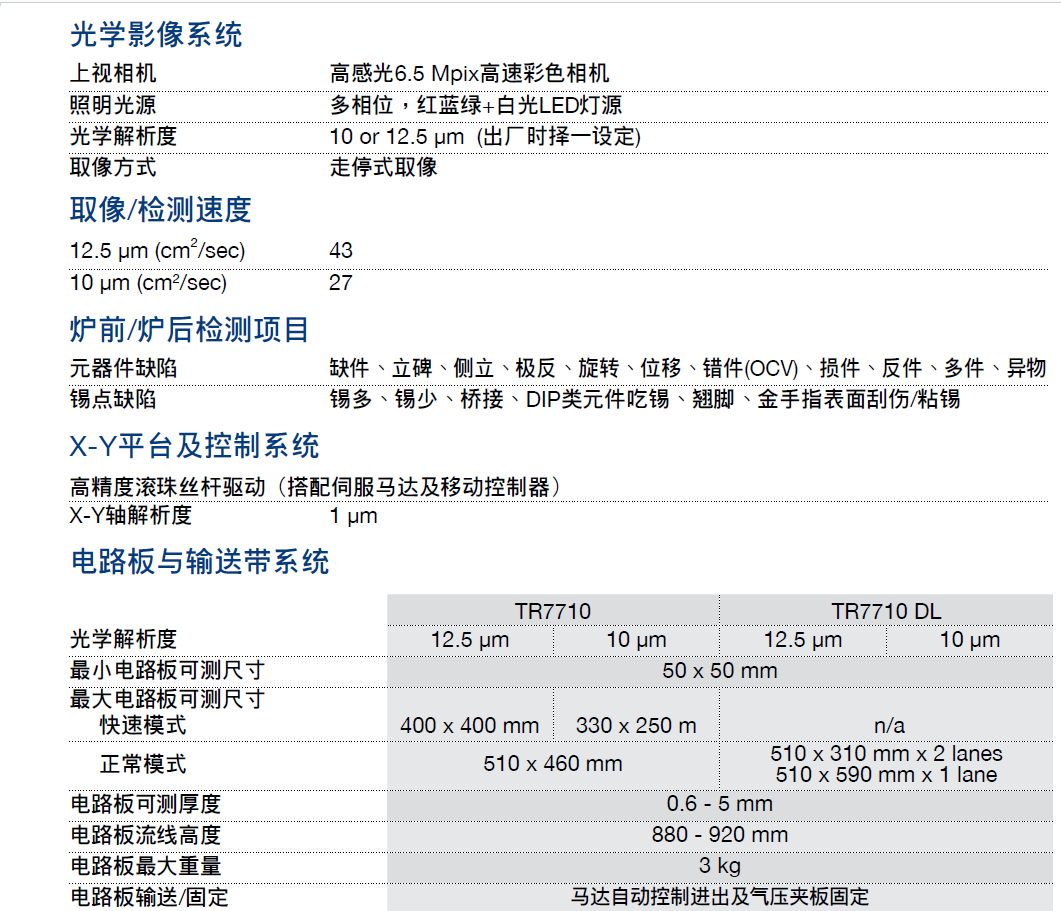This screenshot has width=1061, height=911.
Task: Select the 取像/检测速度 heading
Action: click(x=160, y=210)
